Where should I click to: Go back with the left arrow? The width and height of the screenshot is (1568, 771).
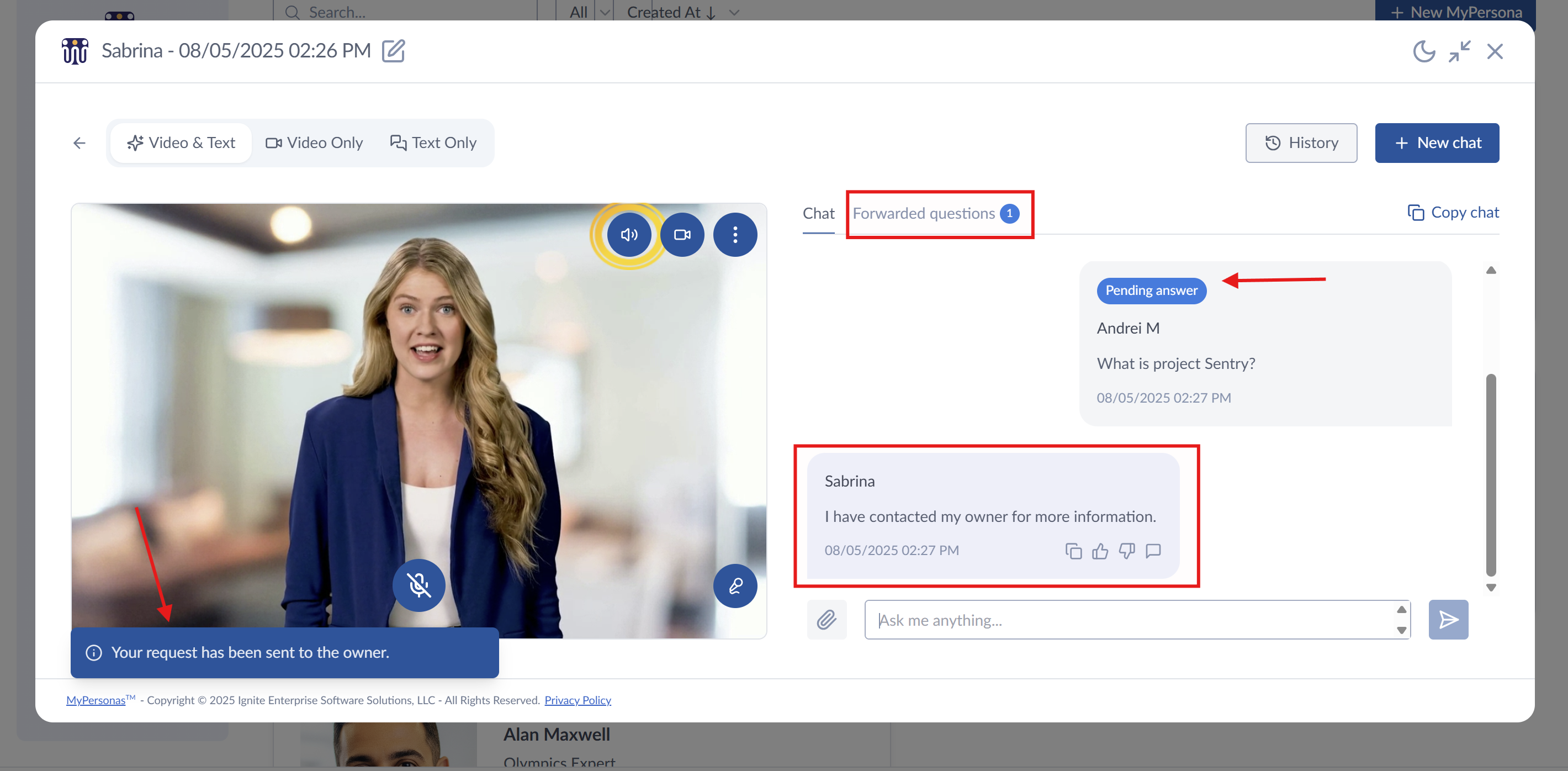(x=79, y=143)
